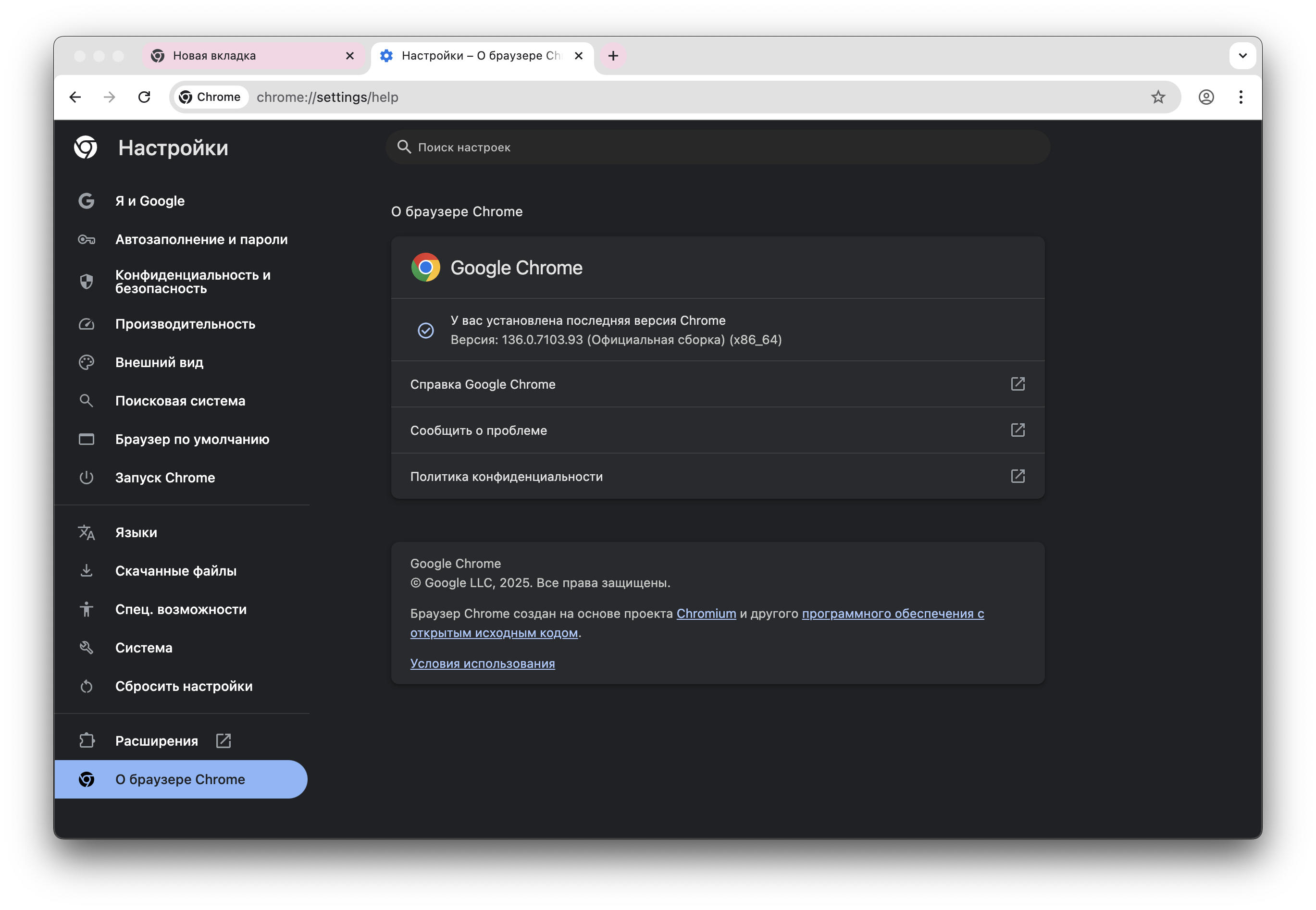Open Языки section
This screenshot has height=910, width=1316.
[136, 532]
